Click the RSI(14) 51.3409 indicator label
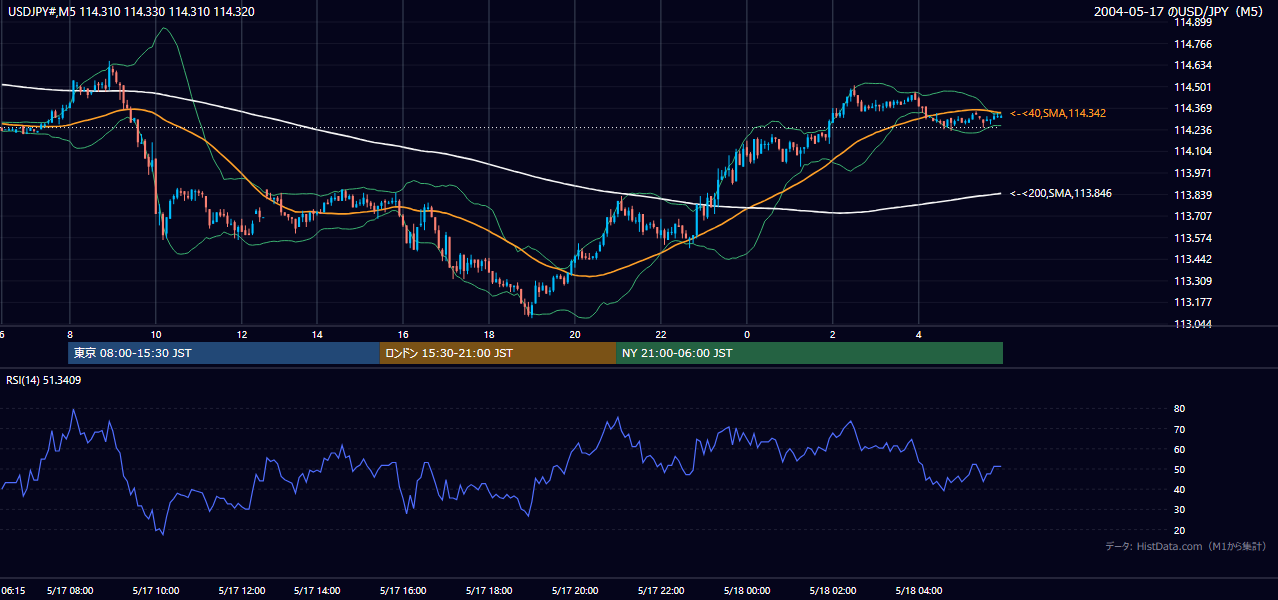 [44, 380]
